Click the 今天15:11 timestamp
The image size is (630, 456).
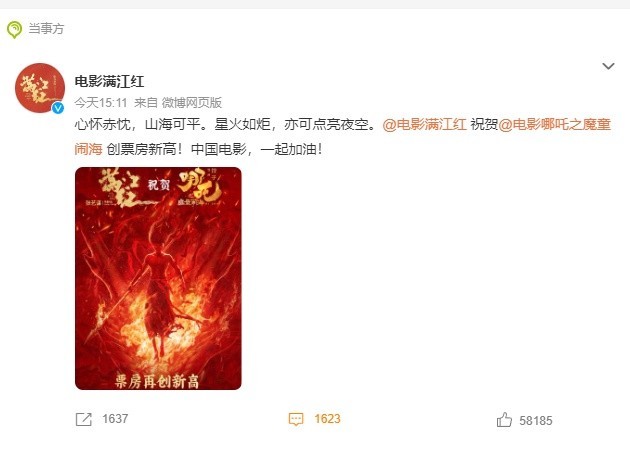101,103
